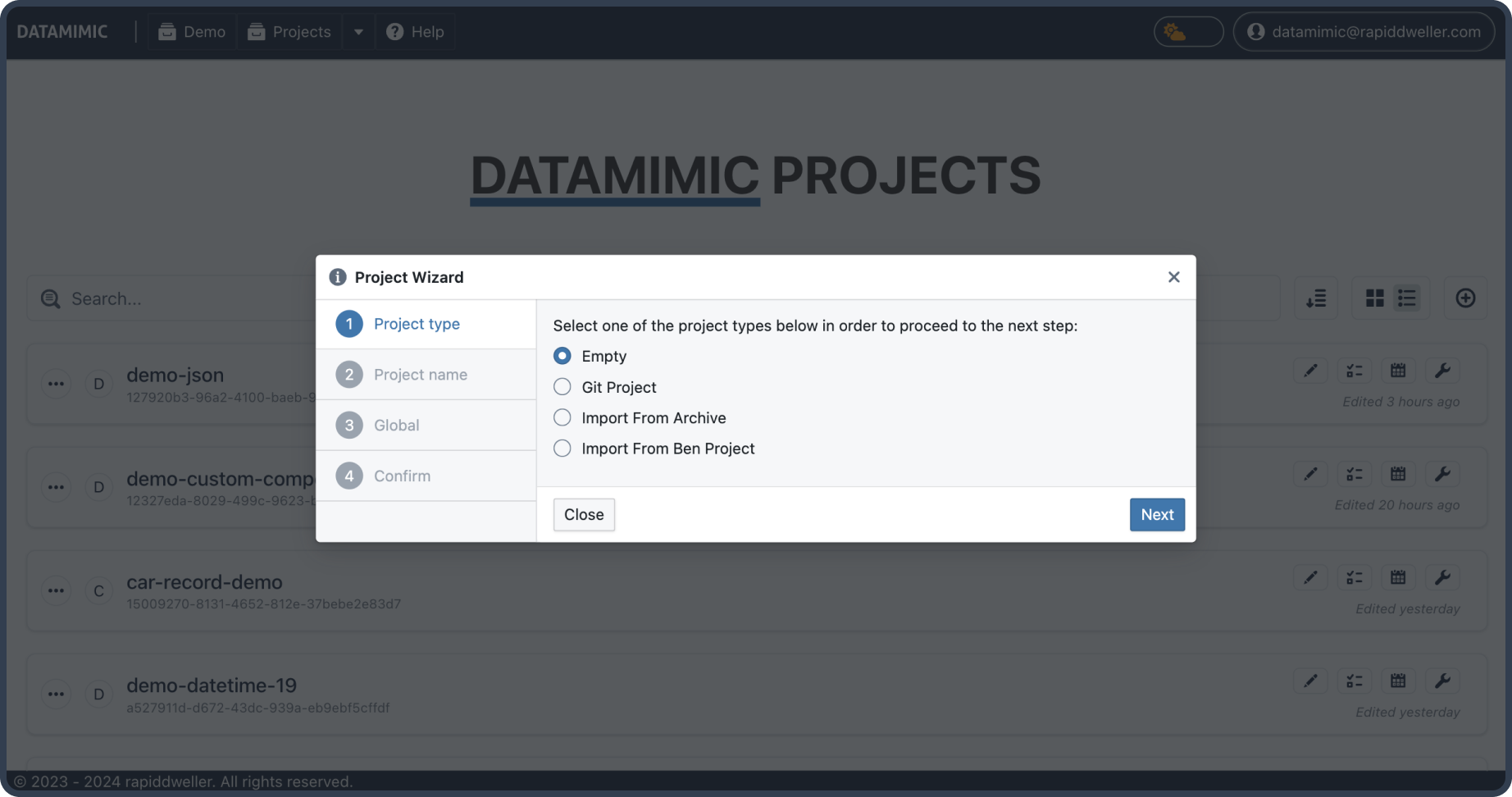Expand the Projects dropdown arrow
This screenshot has height=797, width=1512.
pyautogui.click(x=358, y=32)
